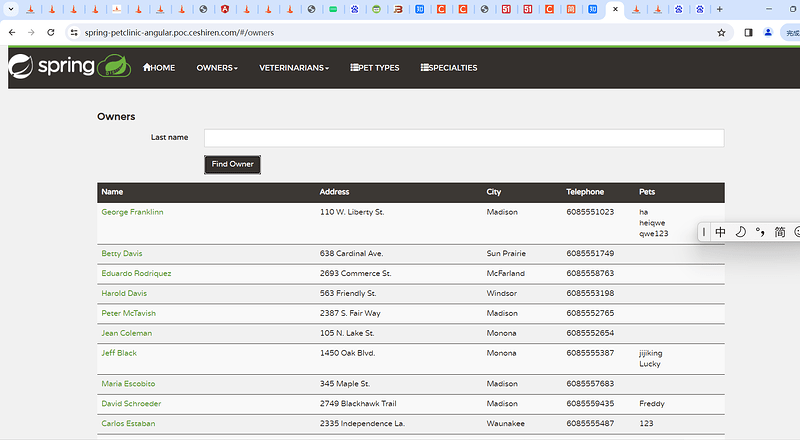
Task: Select pet name Lucky
Action: tap(649, 363)
